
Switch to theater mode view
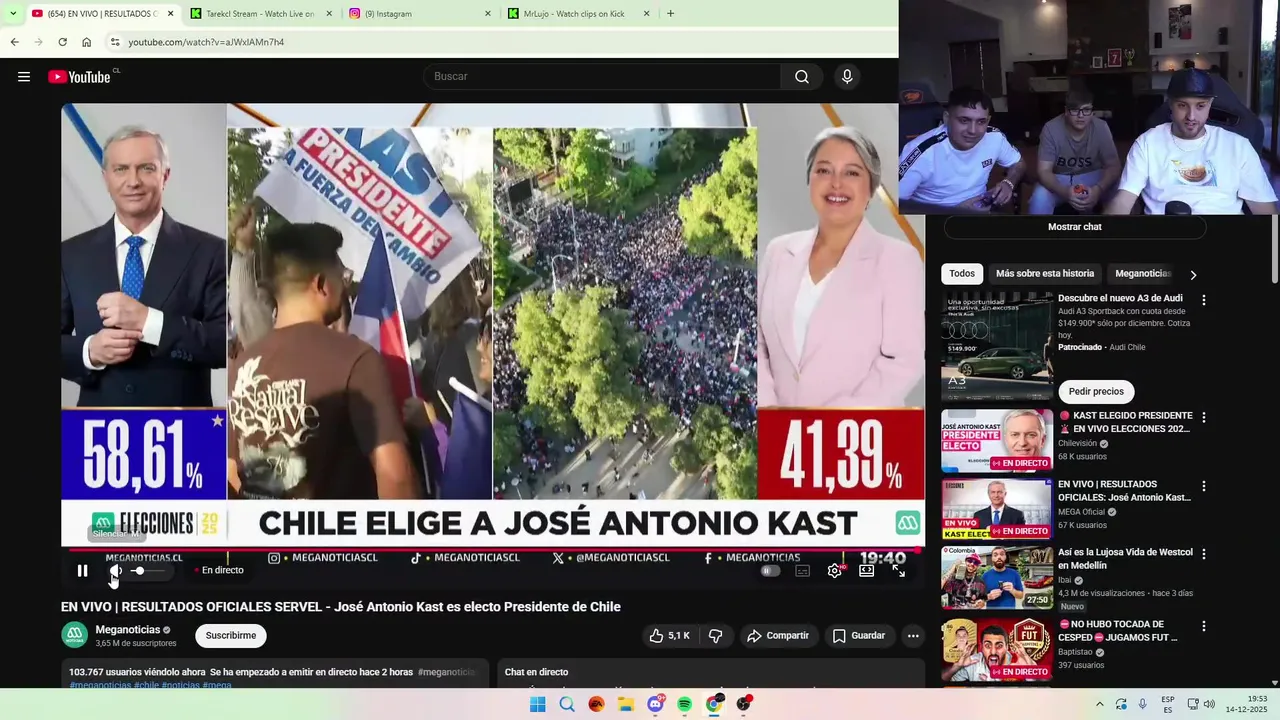(866, 571)
